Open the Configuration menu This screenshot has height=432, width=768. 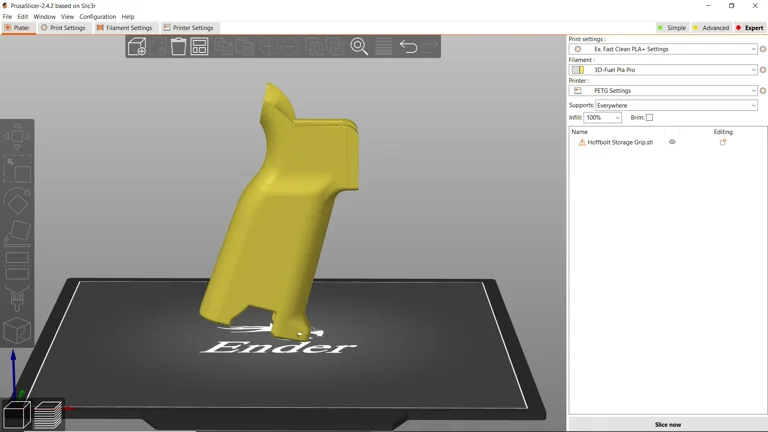click(x=97, y=17)
